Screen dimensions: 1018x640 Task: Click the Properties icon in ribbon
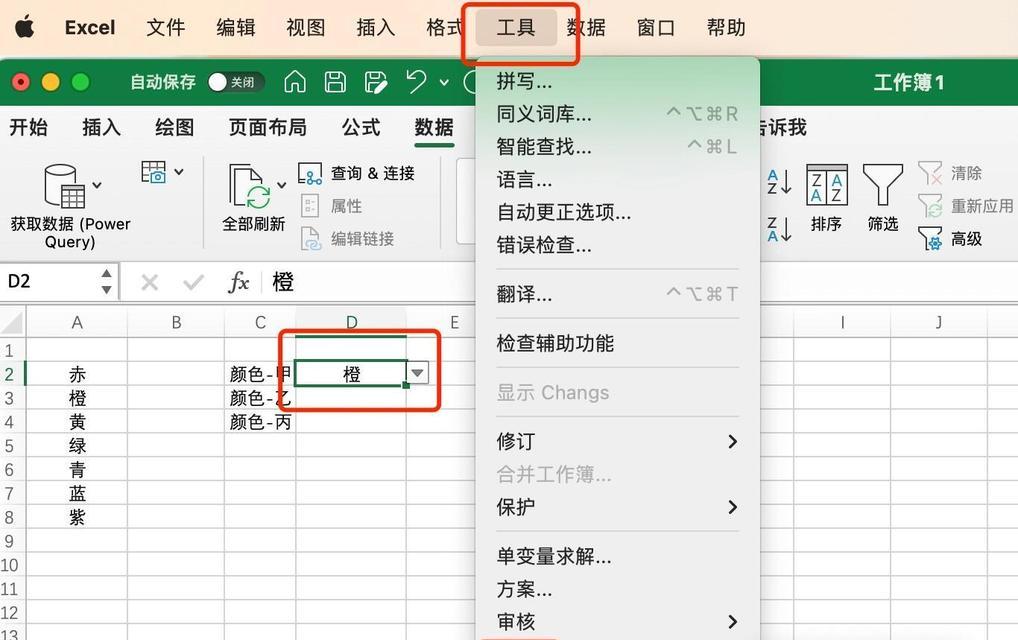point(310,206)
